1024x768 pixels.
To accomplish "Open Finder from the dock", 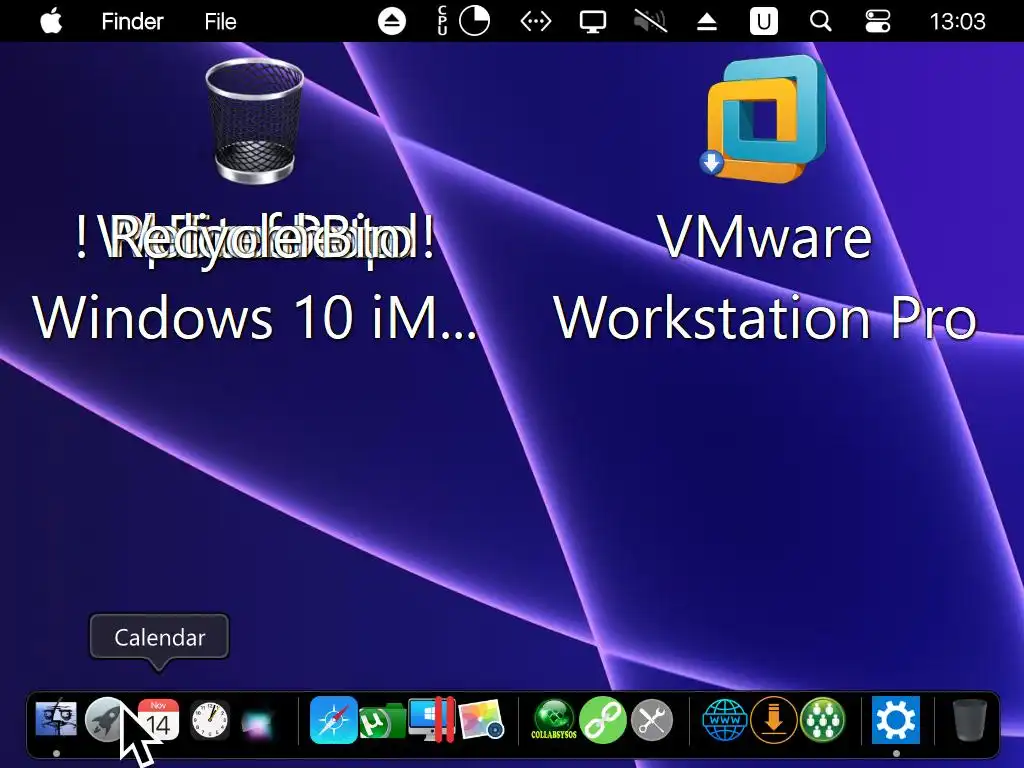I will [56, 720].
